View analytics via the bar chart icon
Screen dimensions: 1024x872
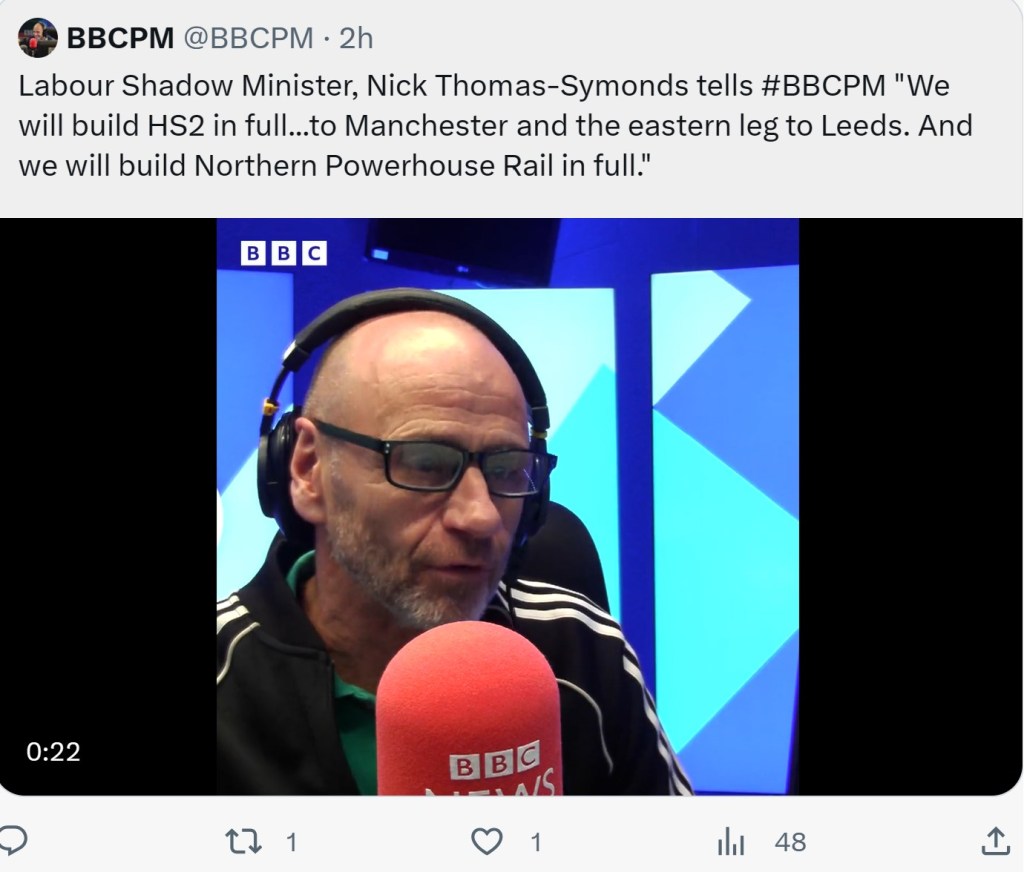[x=731, y=841]
